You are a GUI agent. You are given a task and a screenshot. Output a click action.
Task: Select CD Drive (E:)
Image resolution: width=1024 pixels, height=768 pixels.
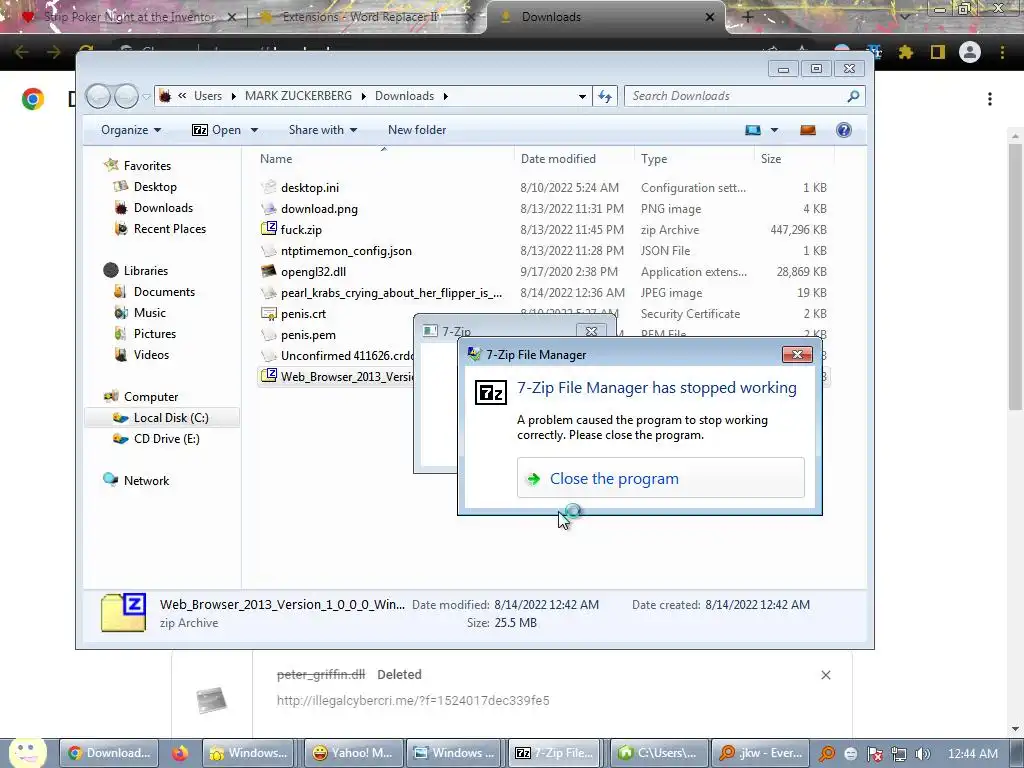coord(167,439)
